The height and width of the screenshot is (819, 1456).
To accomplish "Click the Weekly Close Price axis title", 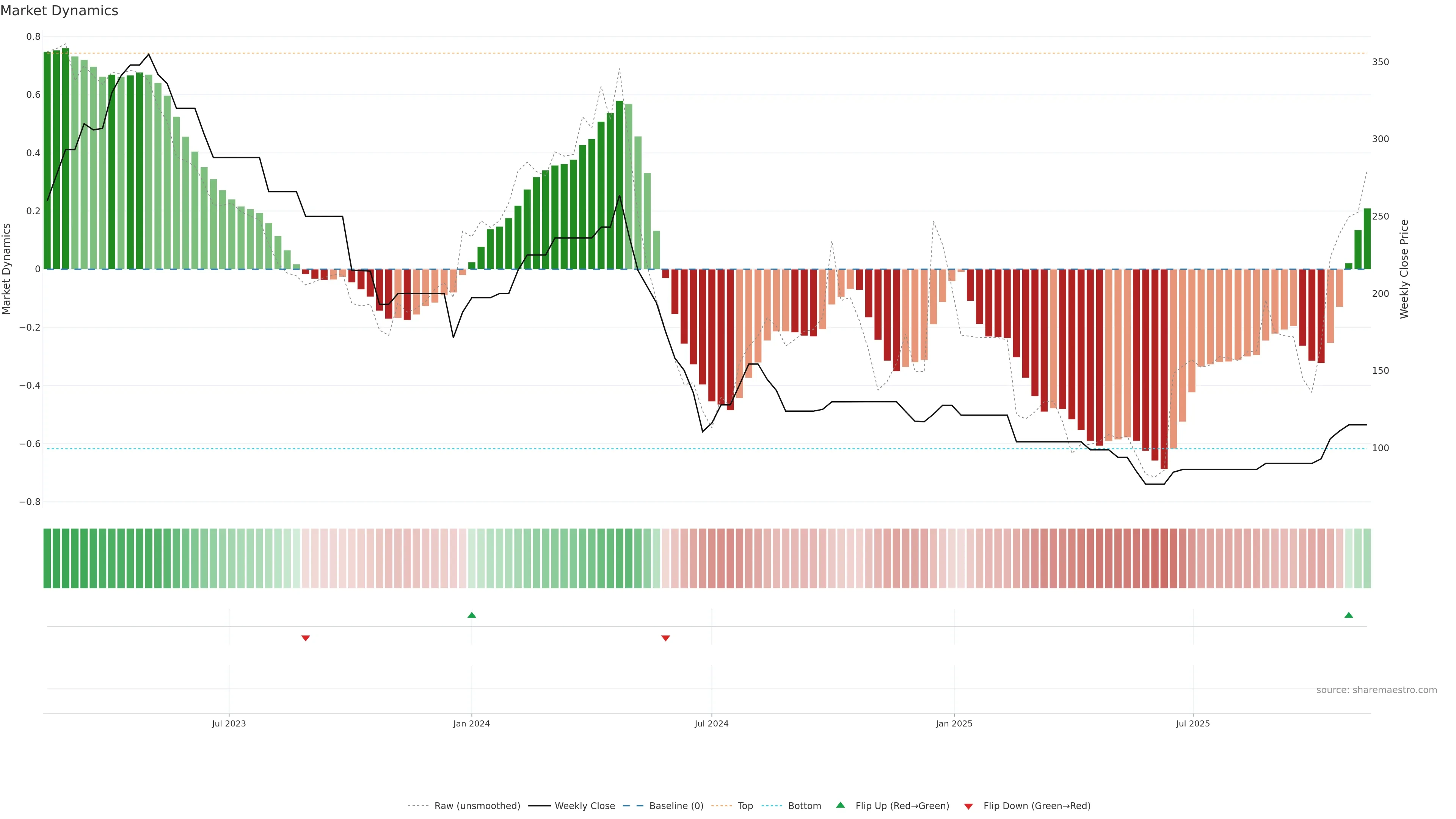I will (x=1404, y=269).
